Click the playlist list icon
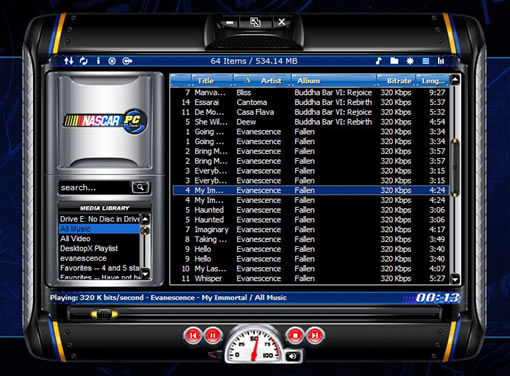 (x=426, y=61)
